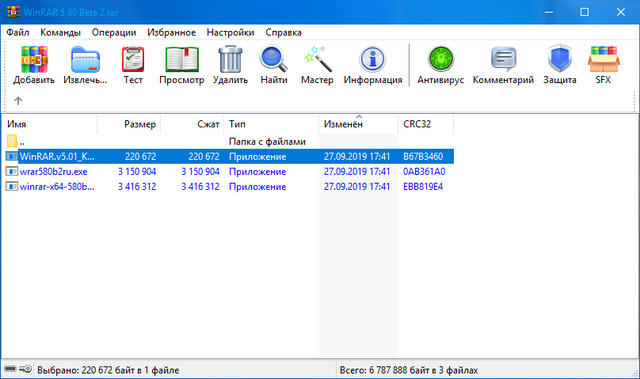Click the size value 3 150 904 in Размер
Image resolution: width=640 pixels, height=379 pixels.
(x=137, y=172)
